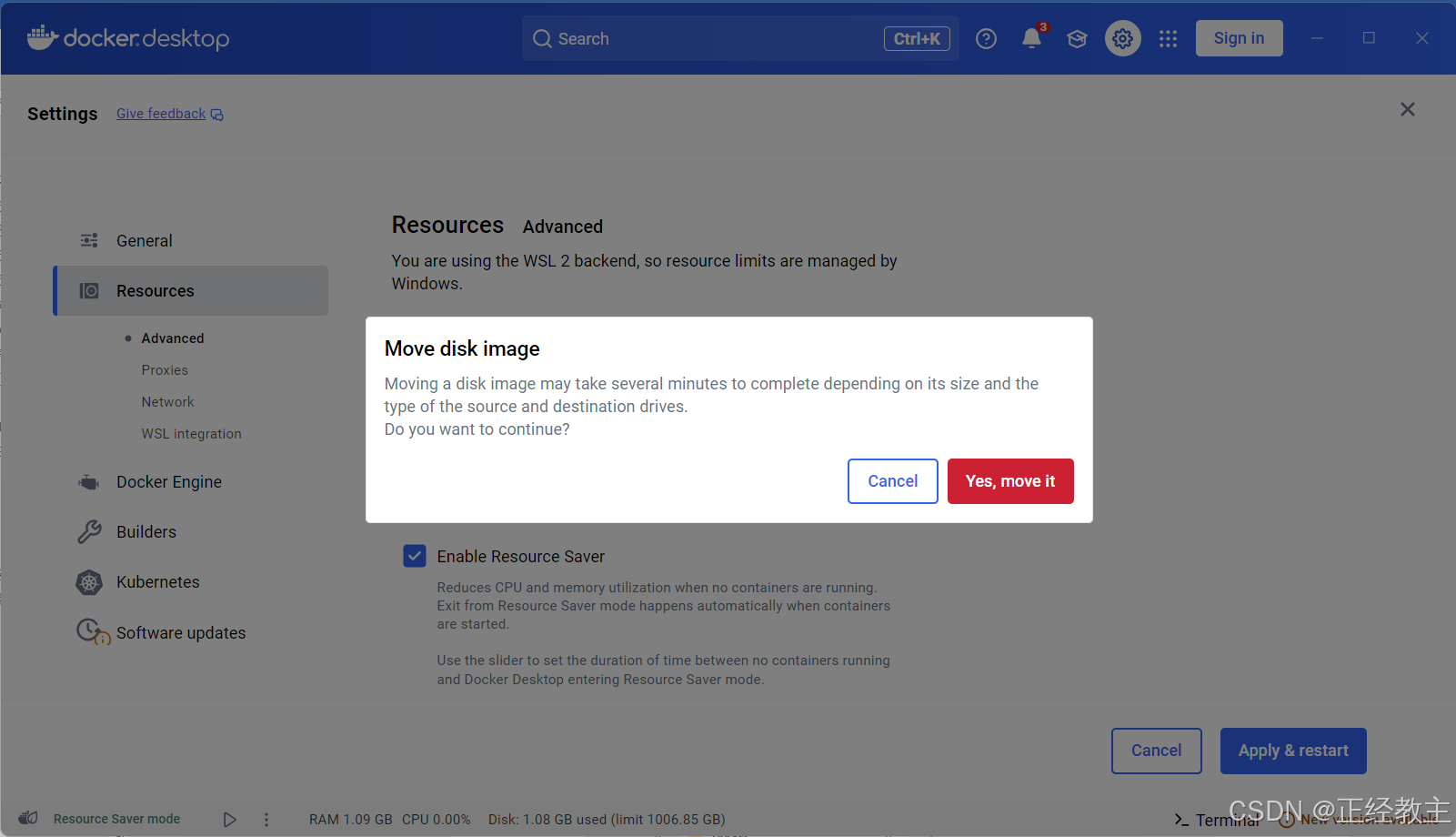Open the three-dot menu in status bar
1456x837 pixels.
coord(266,820)
